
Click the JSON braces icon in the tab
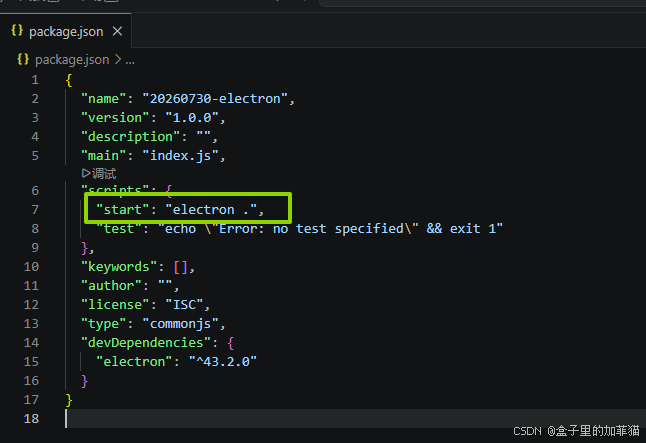[17, 30]
